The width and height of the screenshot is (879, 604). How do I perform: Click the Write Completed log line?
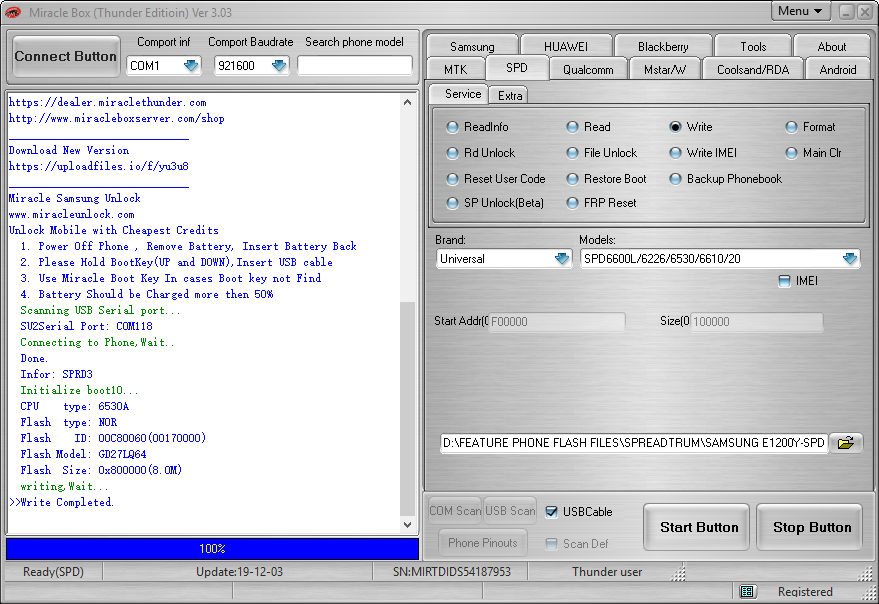click(x=62, y=502)
